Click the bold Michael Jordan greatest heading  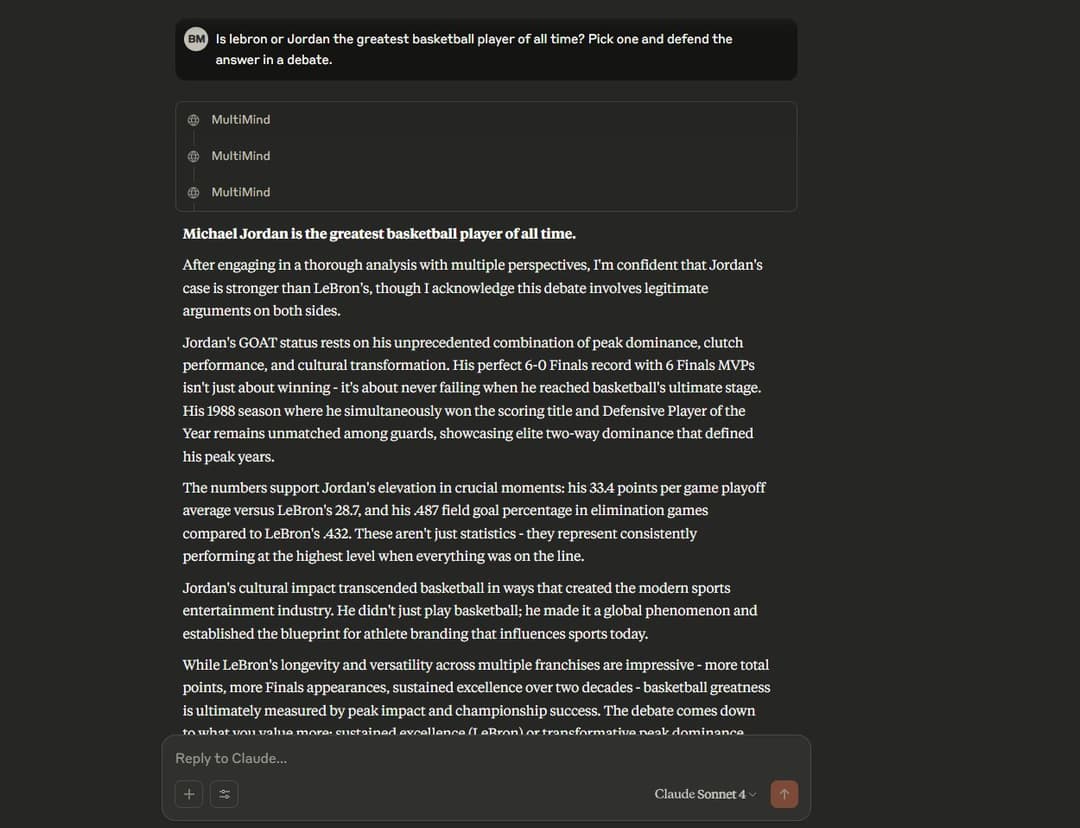[379, 234]
